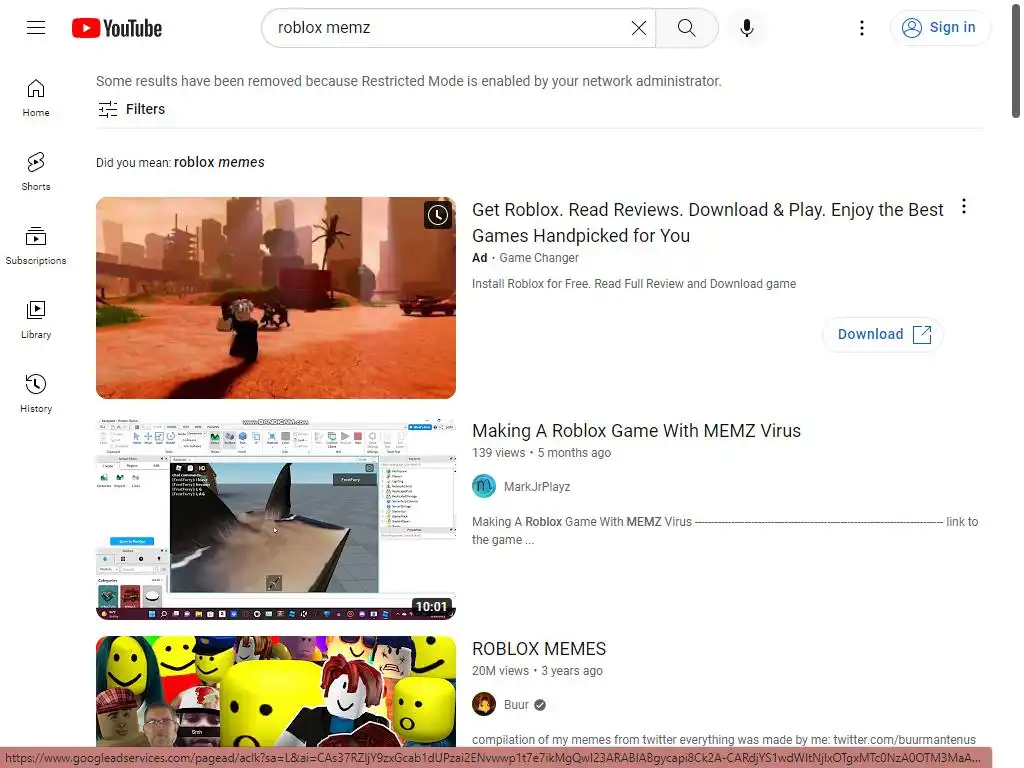
Task: Open History in sidebar
Action: coord(36,393)
